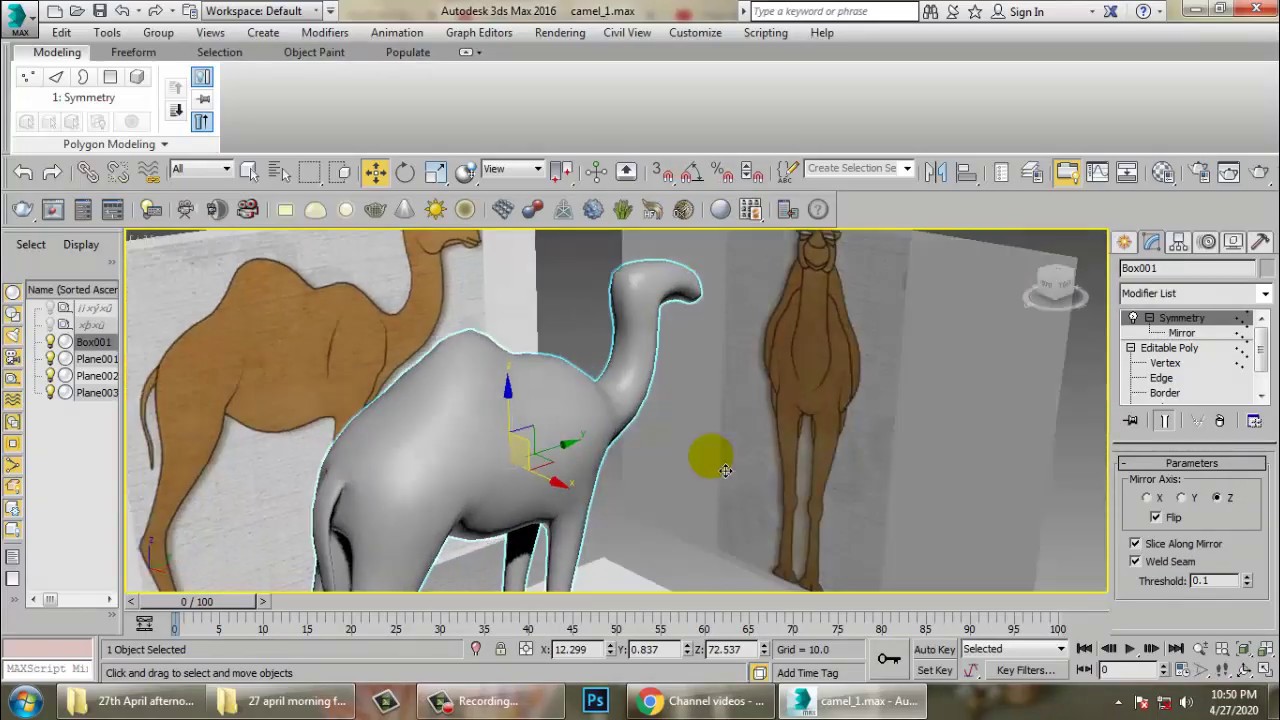Click the Mirror tool icon

pos(936,172)
